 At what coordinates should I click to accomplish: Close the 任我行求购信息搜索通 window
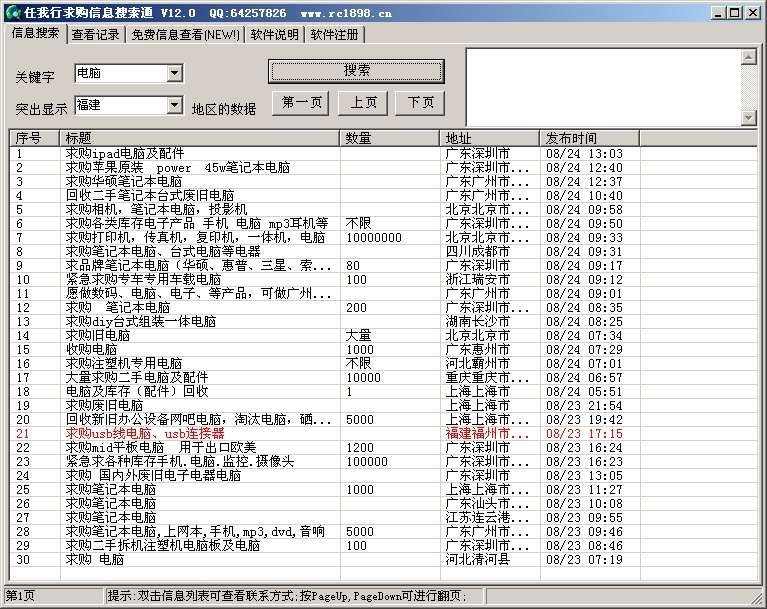coord(753,13)
